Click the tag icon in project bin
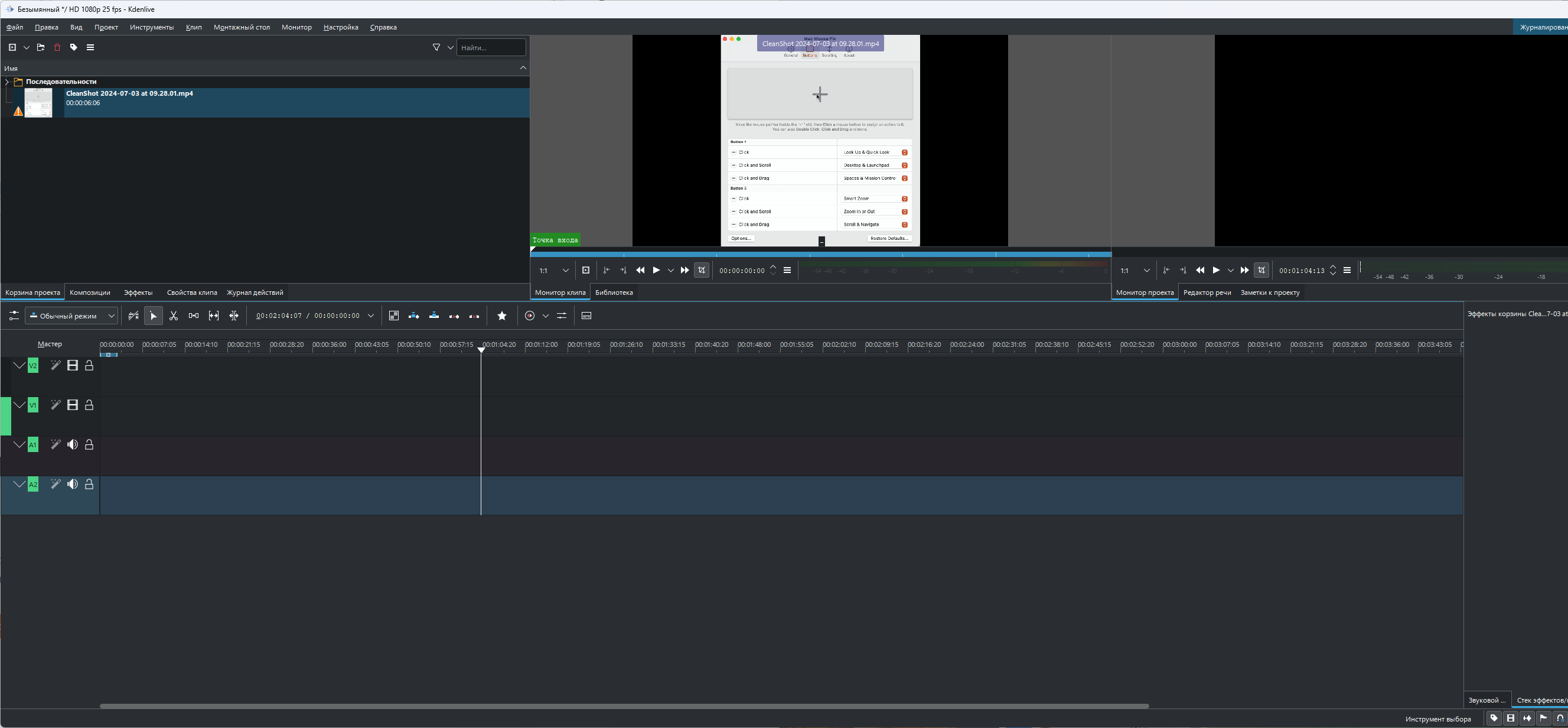The width and height of the screenshot is (1568, 728). tap(74, 47)
